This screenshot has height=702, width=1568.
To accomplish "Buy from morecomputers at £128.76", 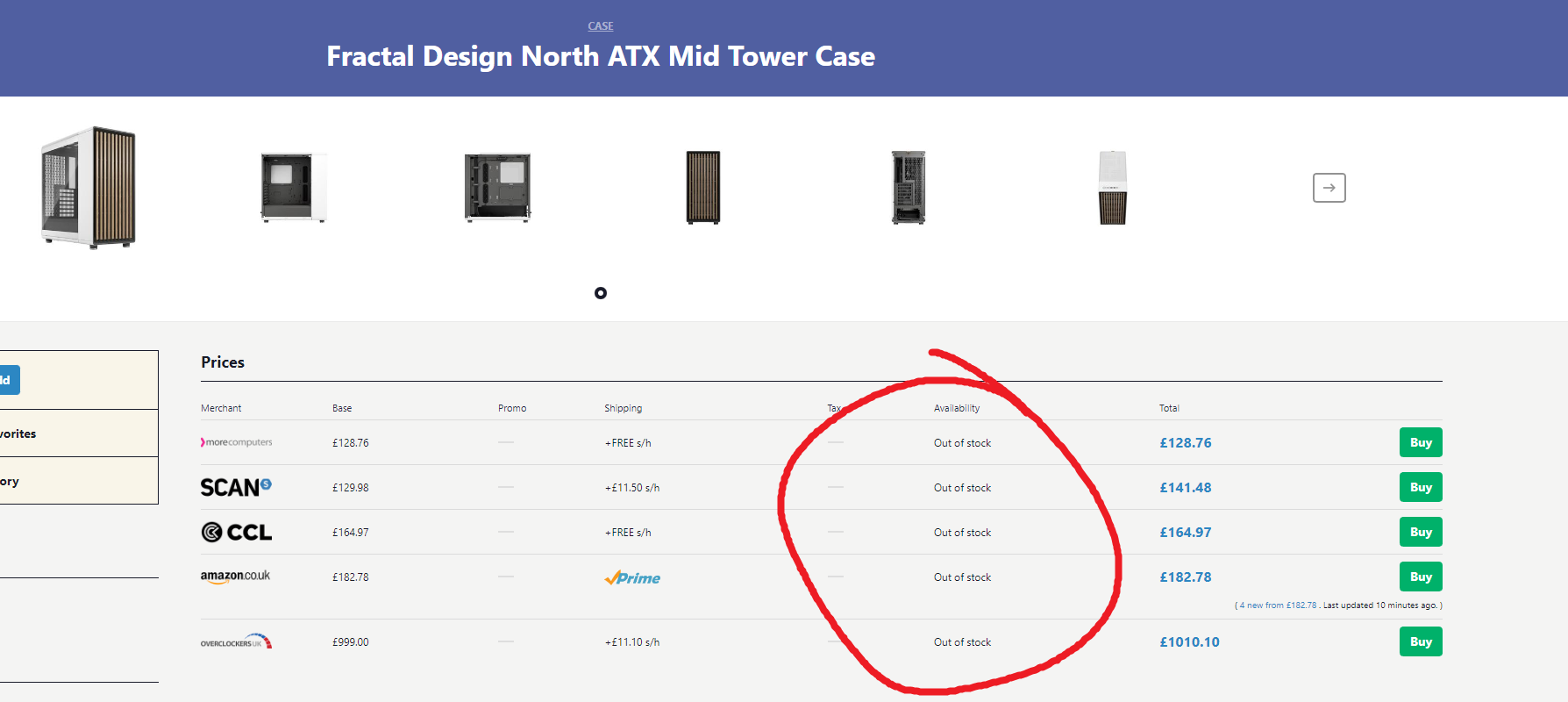I will click(x=1421, y=442).
